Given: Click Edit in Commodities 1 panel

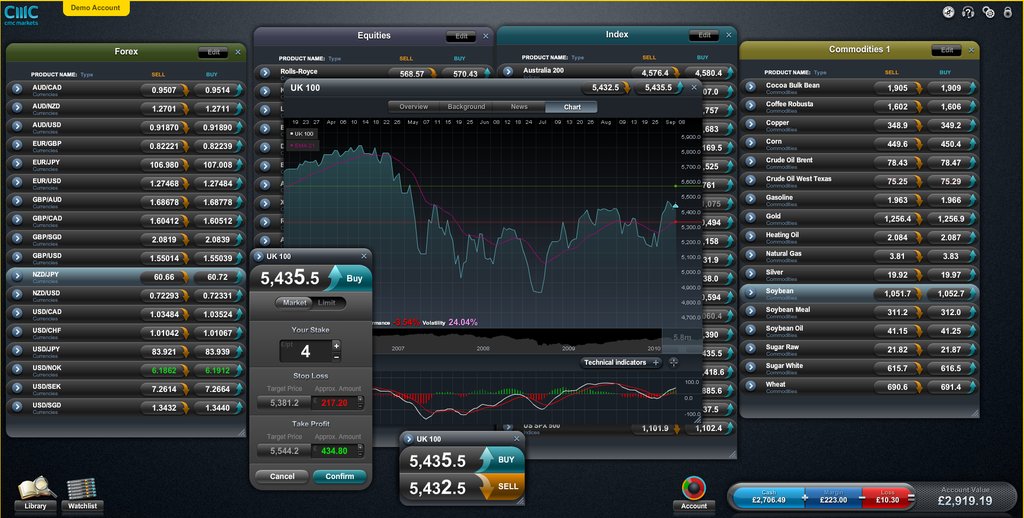Looking at the screenshot, I should coord(947,50).
